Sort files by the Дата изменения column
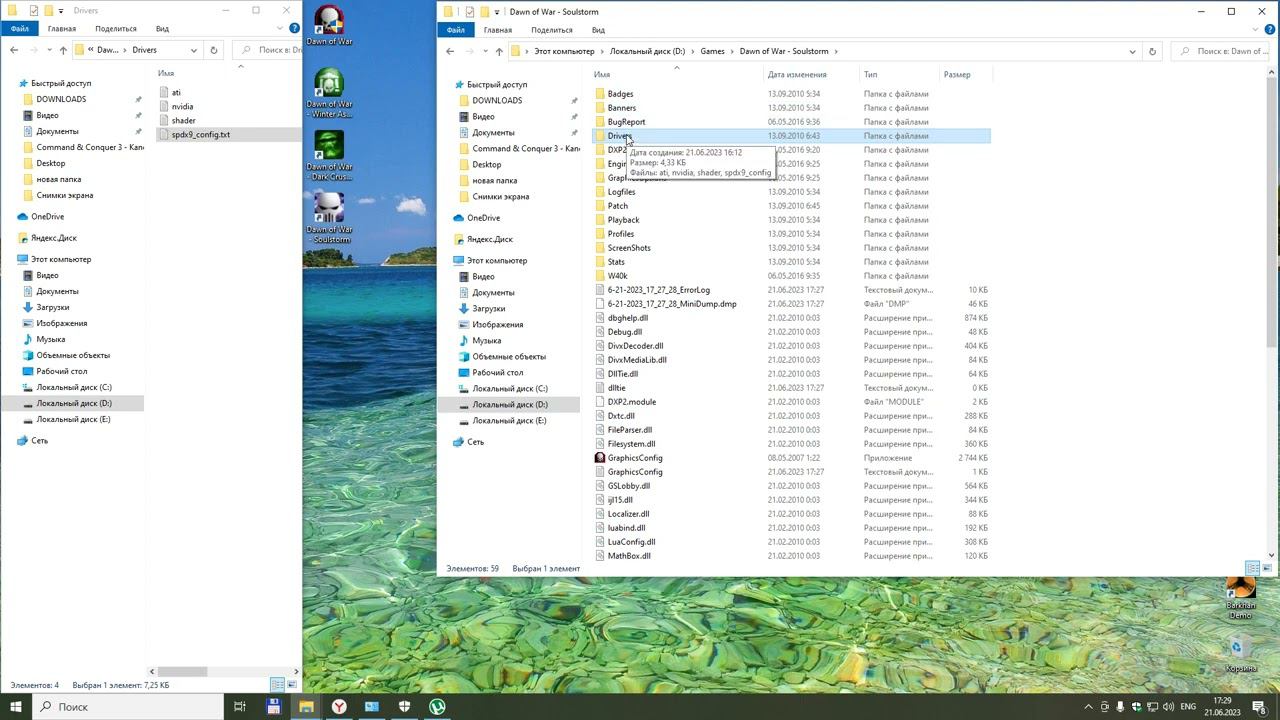Image resolution: width=1280 pixels, height=720 pixels. tap(797, 74)
